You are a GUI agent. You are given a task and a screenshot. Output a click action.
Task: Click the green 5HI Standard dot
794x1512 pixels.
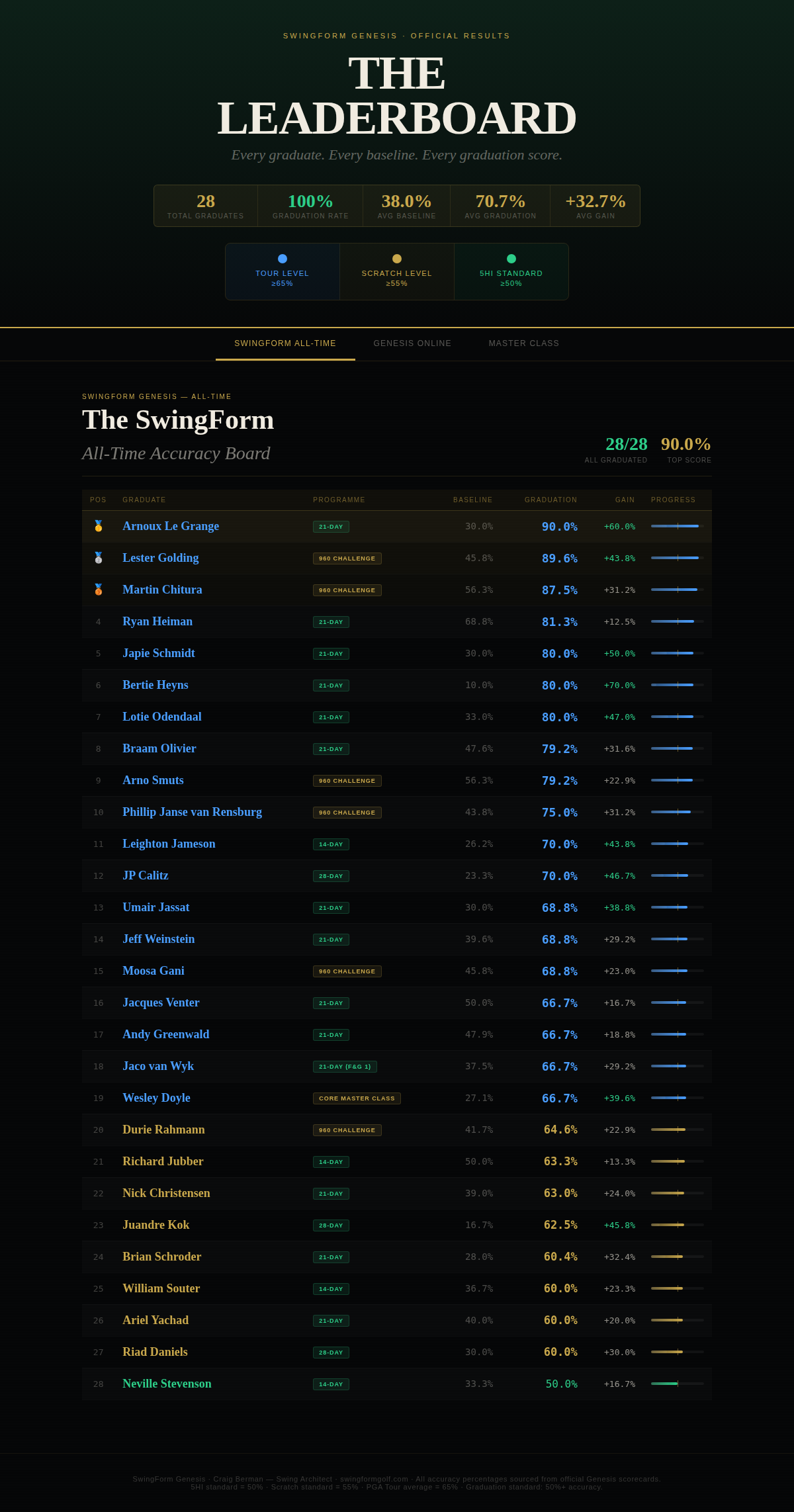click(511, 259)
